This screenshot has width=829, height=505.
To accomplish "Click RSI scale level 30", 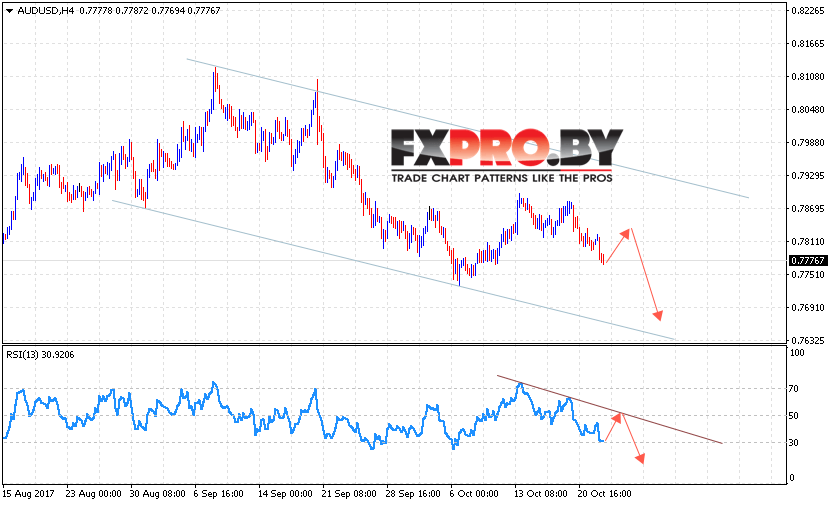I will click(793, 443).
